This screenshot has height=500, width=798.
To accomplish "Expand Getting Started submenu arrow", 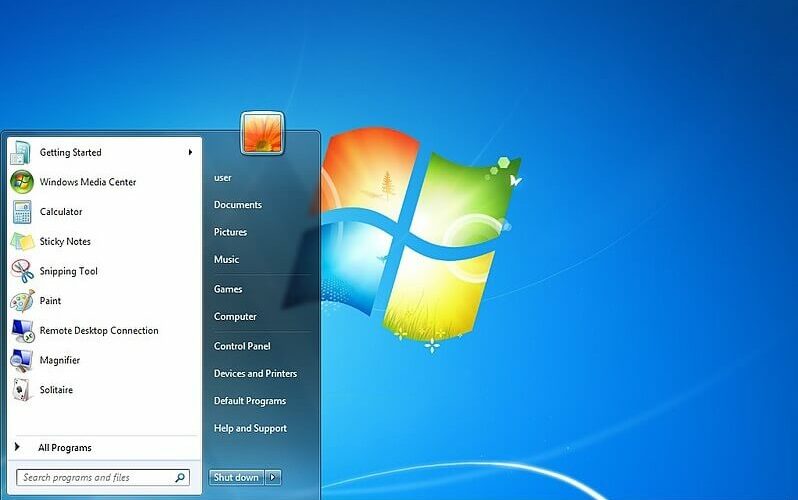I will point(190,152).
